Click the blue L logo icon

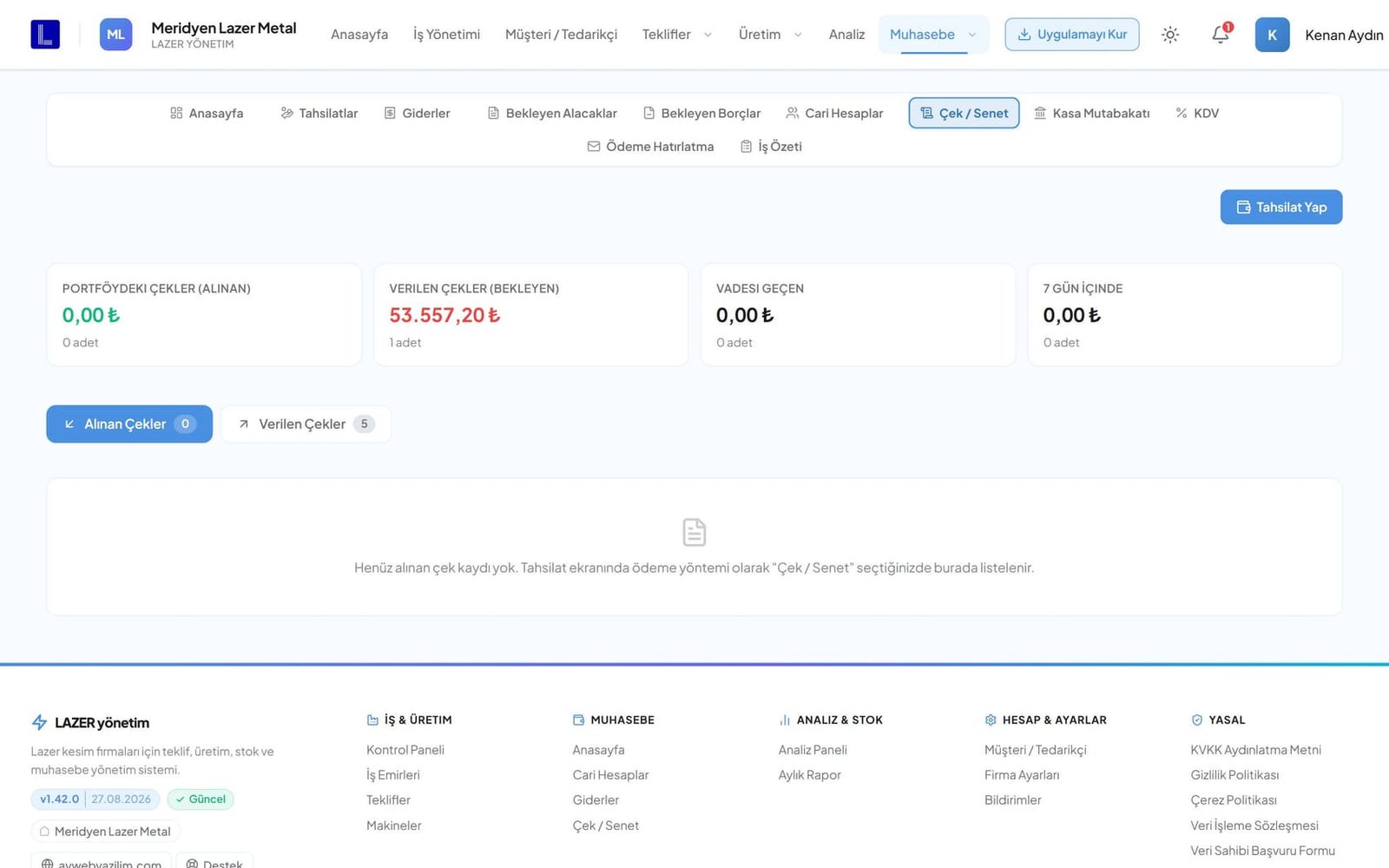(45, 35)
